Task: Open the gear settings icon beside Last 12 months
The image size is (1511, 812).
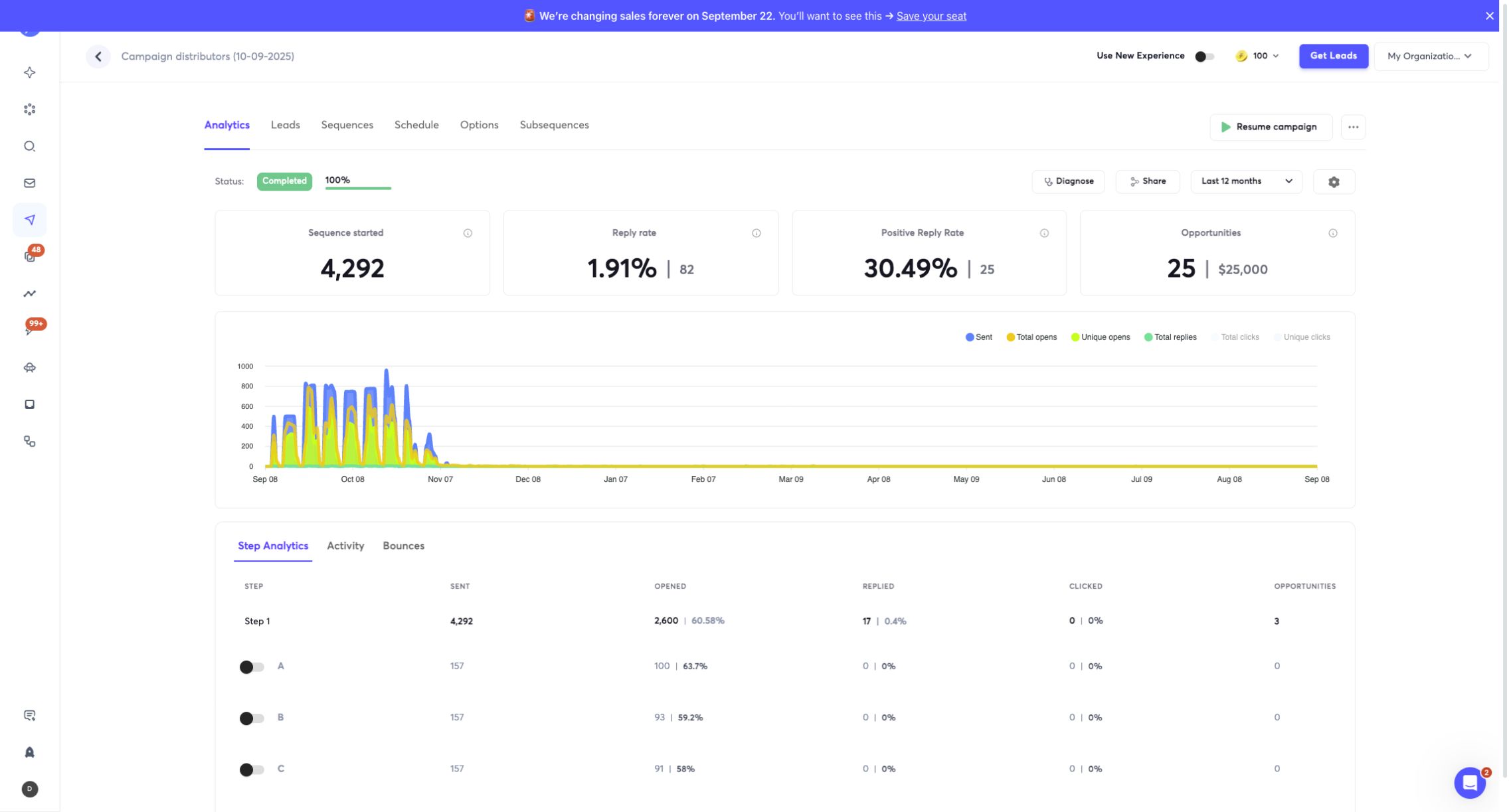Action: click(x=1334, y=181)
